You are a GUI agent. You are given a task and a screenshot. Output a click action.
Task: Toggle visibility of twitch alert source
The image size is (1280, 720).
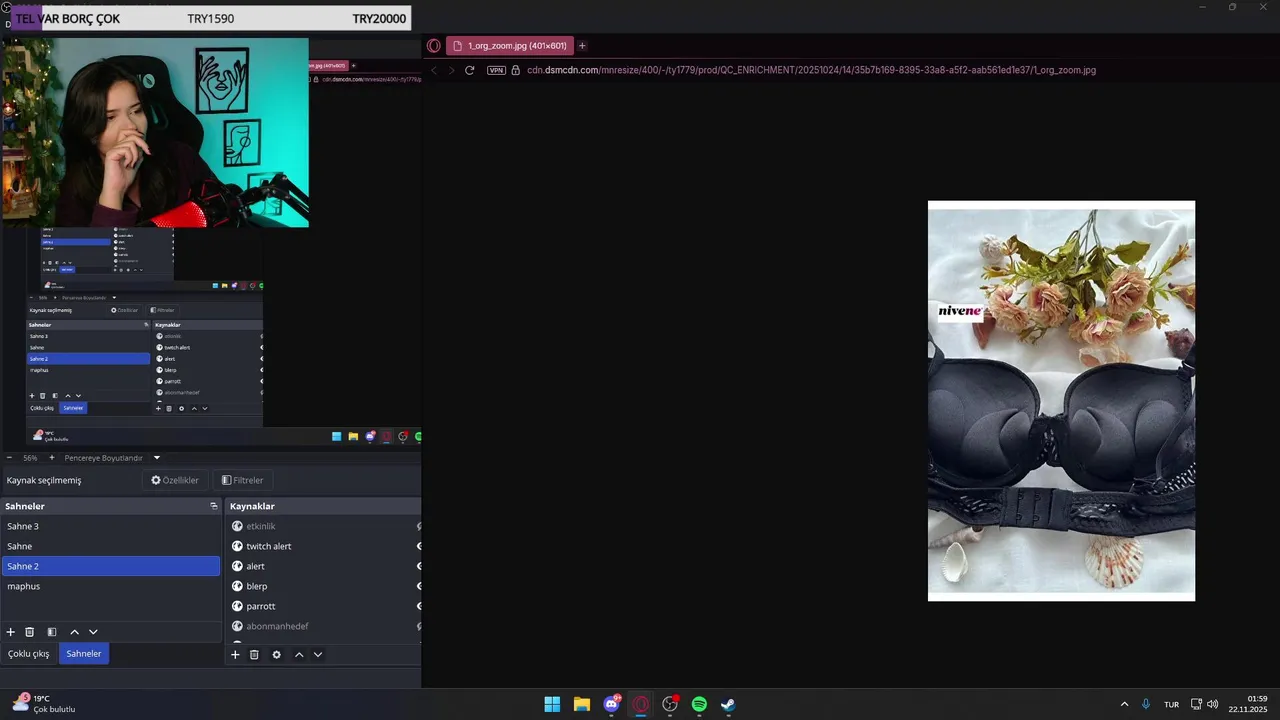pos(418,546)
